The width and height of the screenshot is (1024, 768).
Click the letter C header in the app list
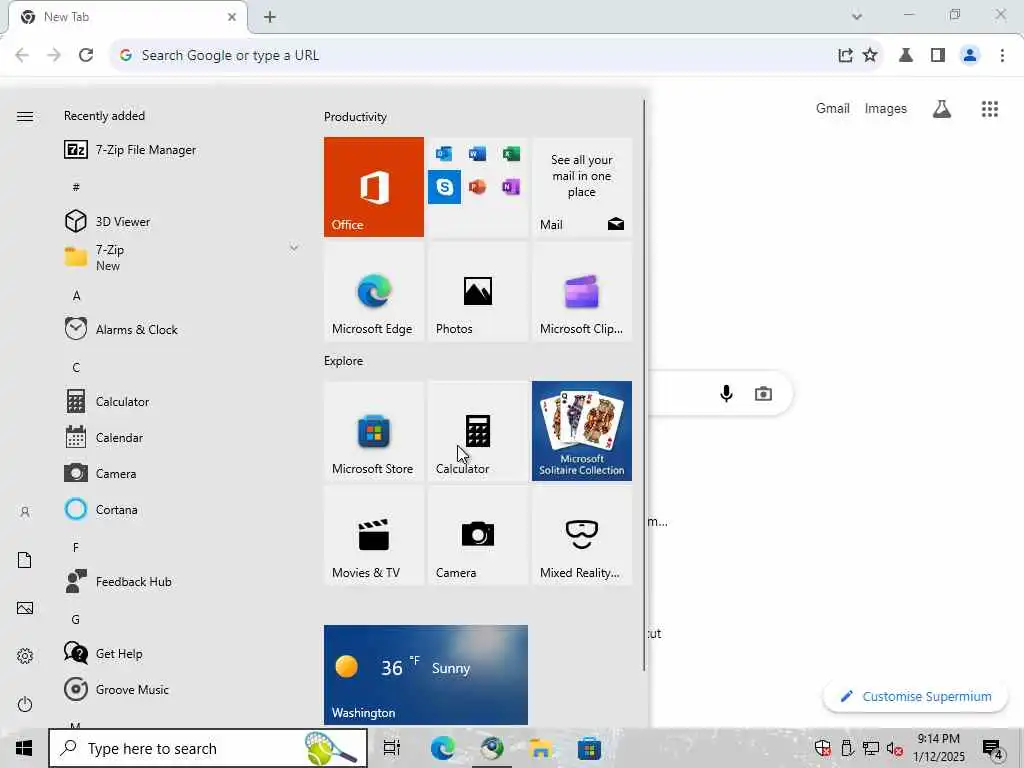click(76, 368)
